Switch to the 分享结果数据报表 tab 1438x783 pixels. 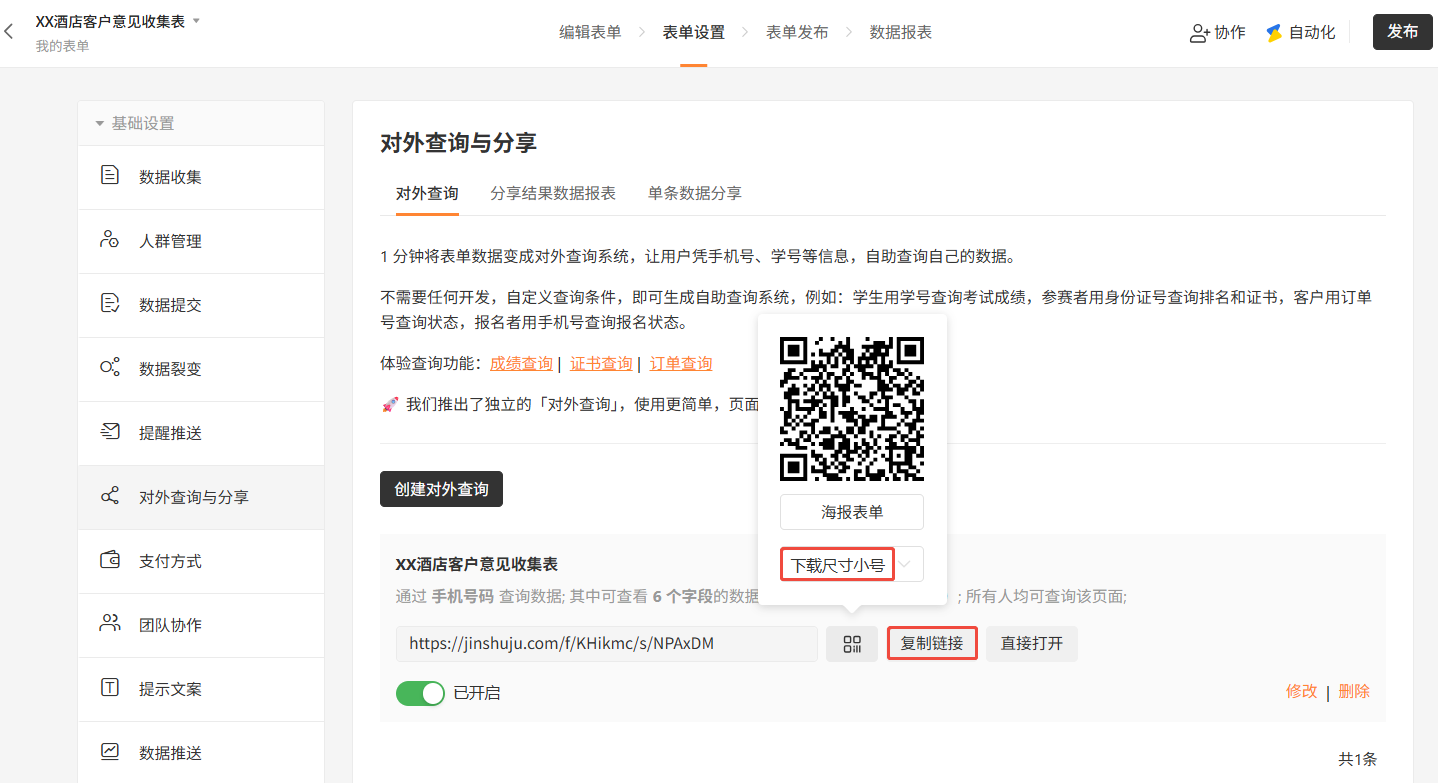tap(553, 193)
